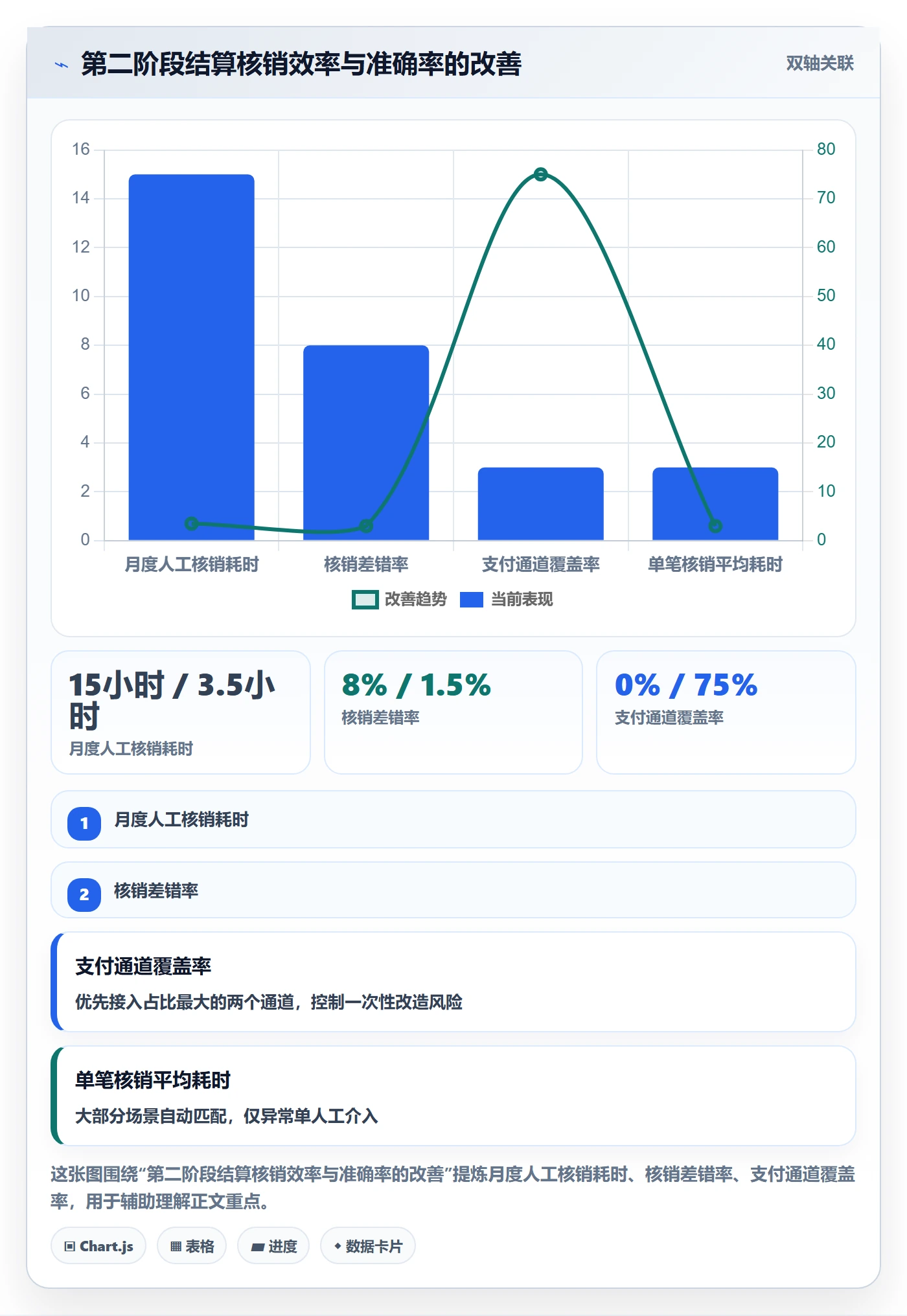The image size is (907, 1316).
Task: Select the 双轴关联 label in header
Action: (x=820, y=63)
